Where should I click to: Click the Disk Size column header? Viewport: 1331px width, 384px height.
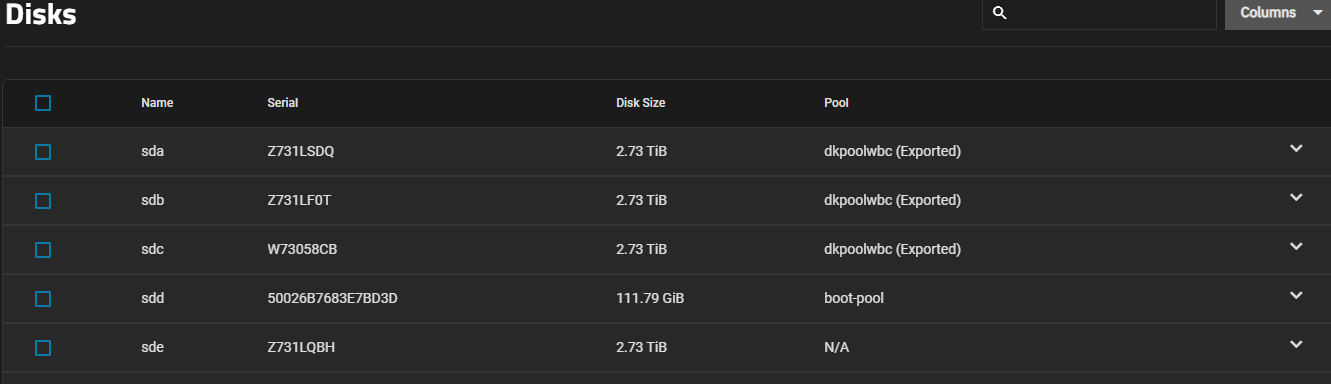641,103
